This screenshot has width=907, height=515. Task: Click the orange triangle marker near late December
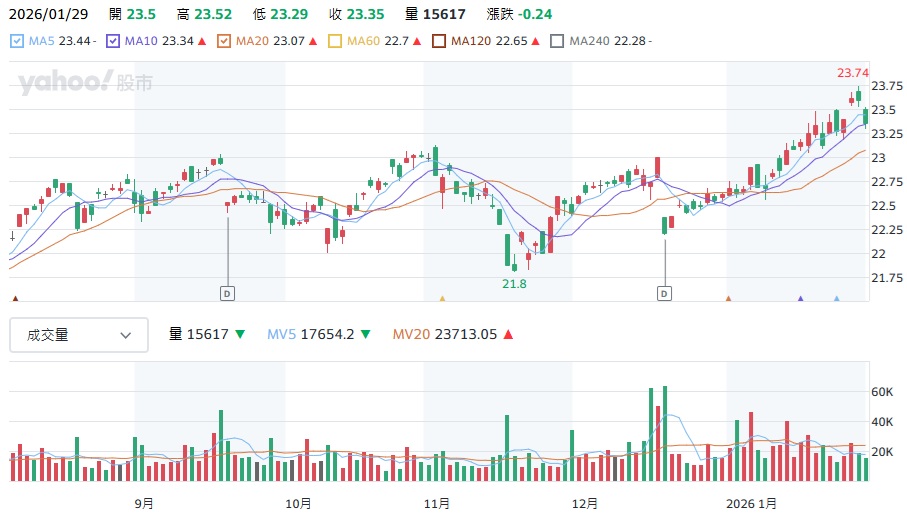pos(728,298)
